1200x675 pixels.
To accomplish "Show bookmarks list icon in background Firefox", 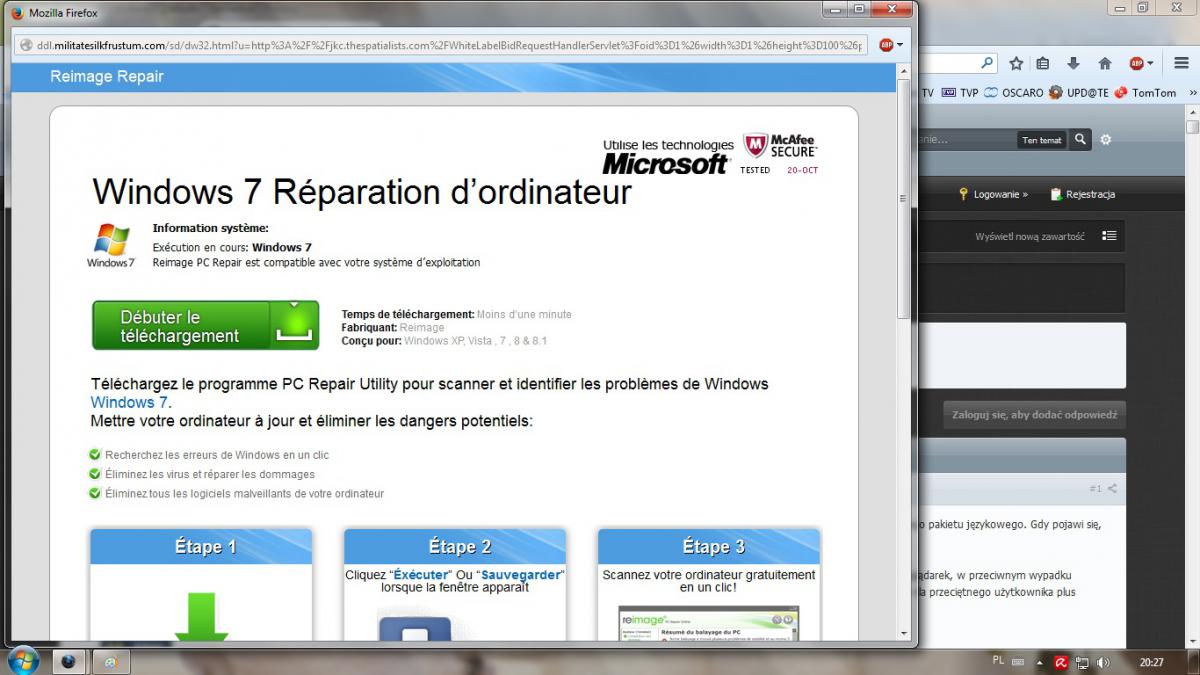I will tap(1044, 63).
